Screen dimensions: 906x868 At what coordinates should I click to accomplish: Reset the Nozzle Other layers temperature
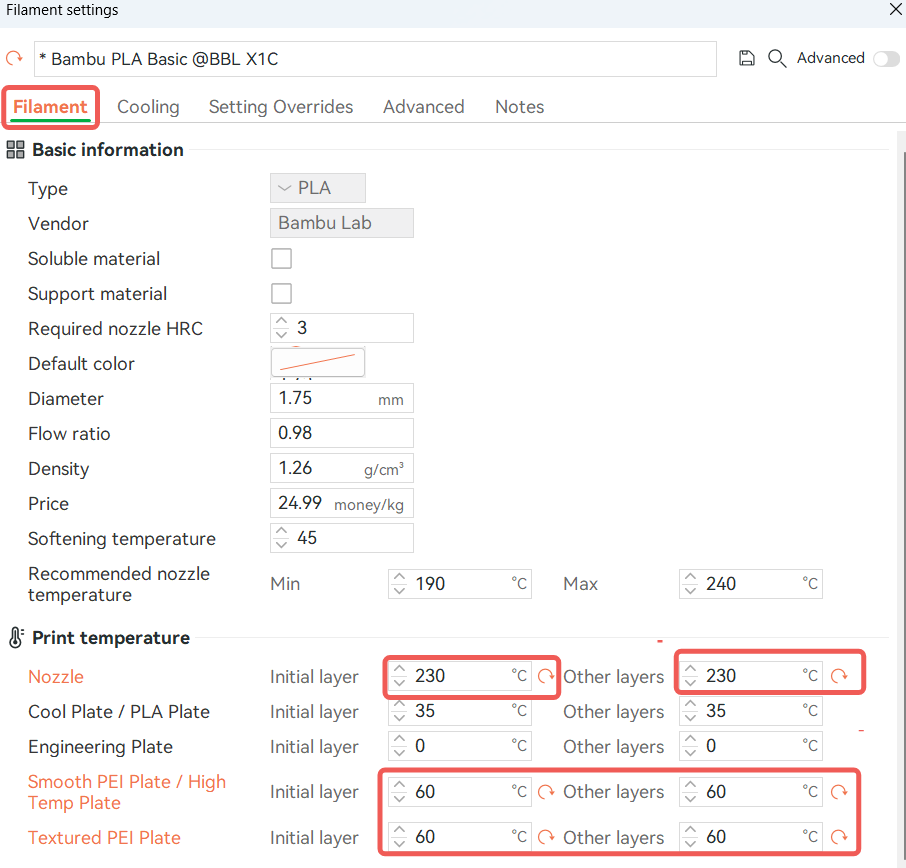pyautogui.click(x=839, y=676)
